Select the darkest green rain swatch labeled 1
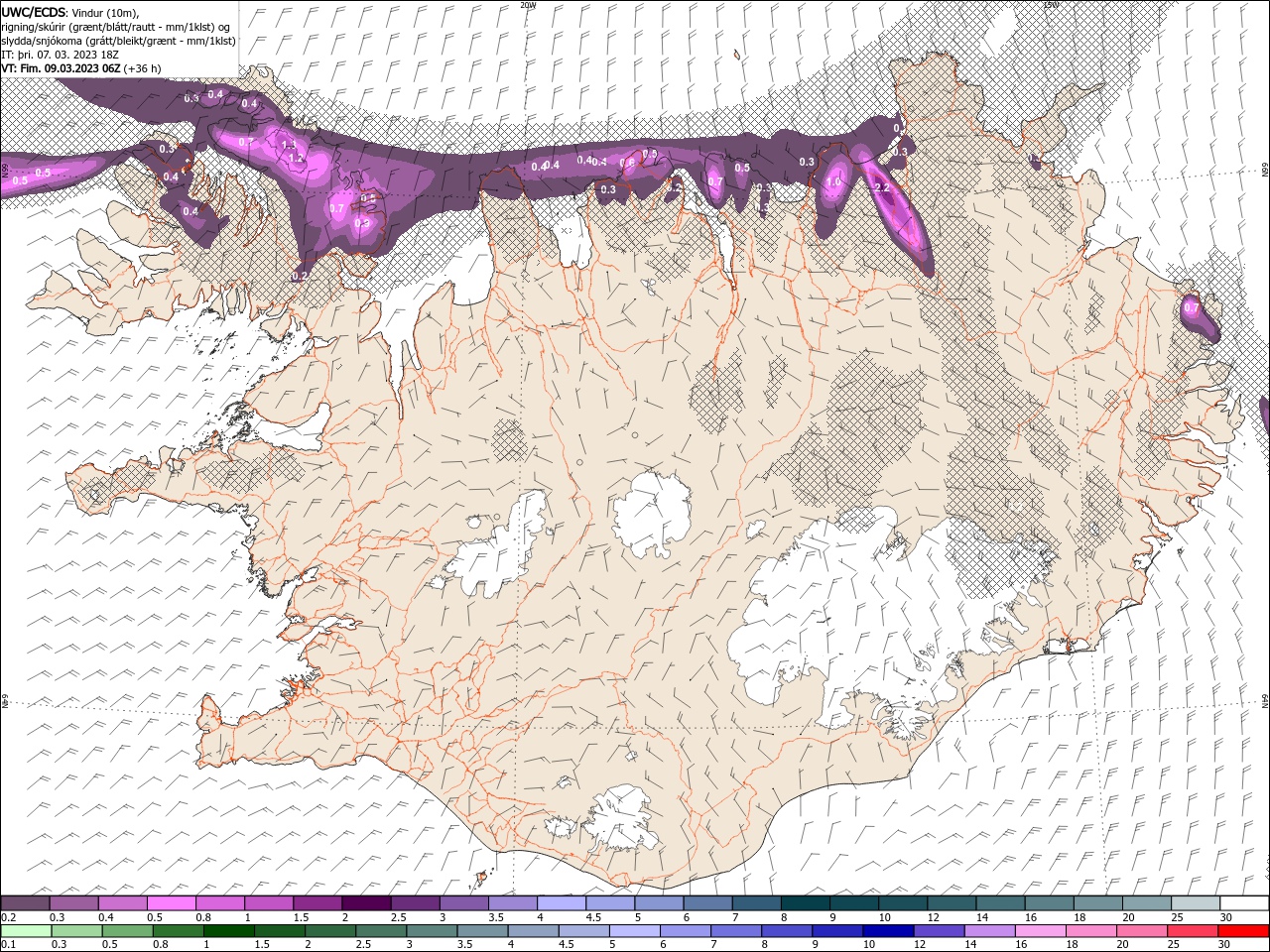The width and height of the screenshot is (1270, 952). 228,931
